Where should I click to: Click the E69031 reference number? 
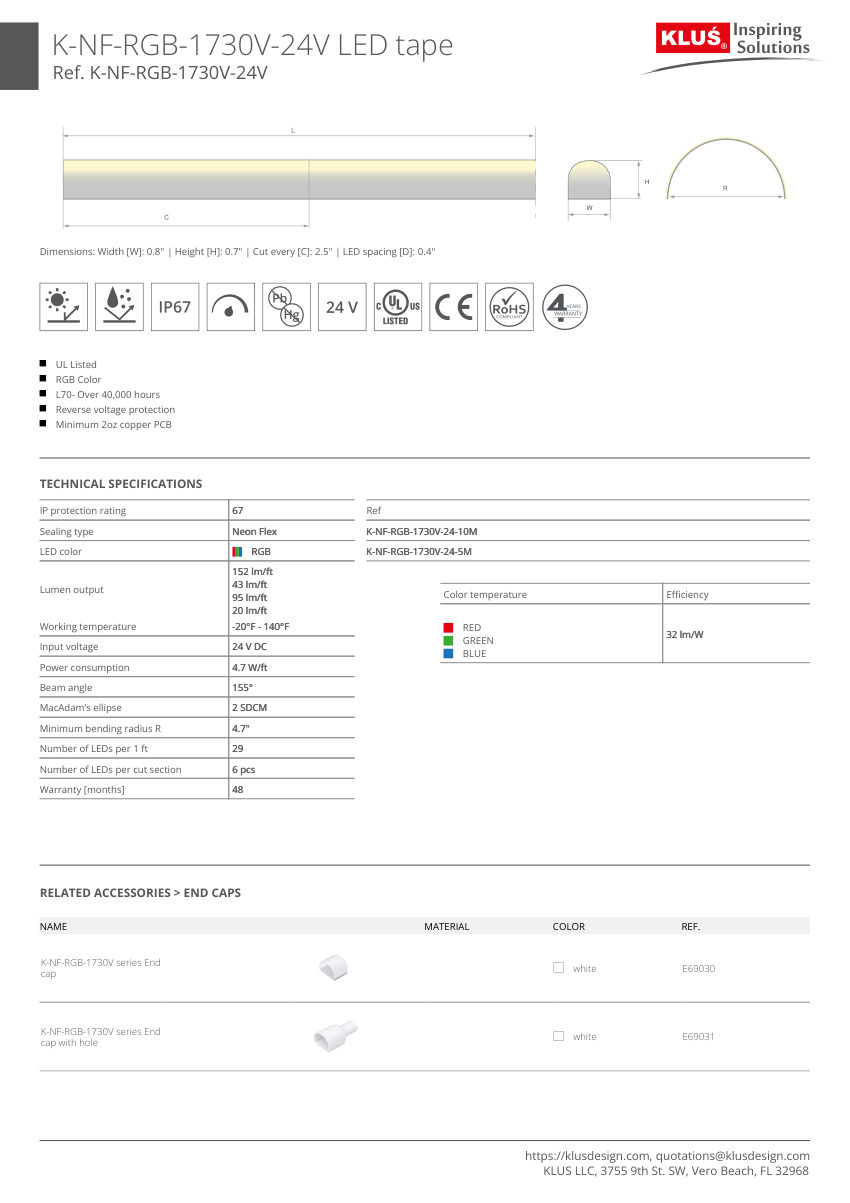[x=698, y=1037]
